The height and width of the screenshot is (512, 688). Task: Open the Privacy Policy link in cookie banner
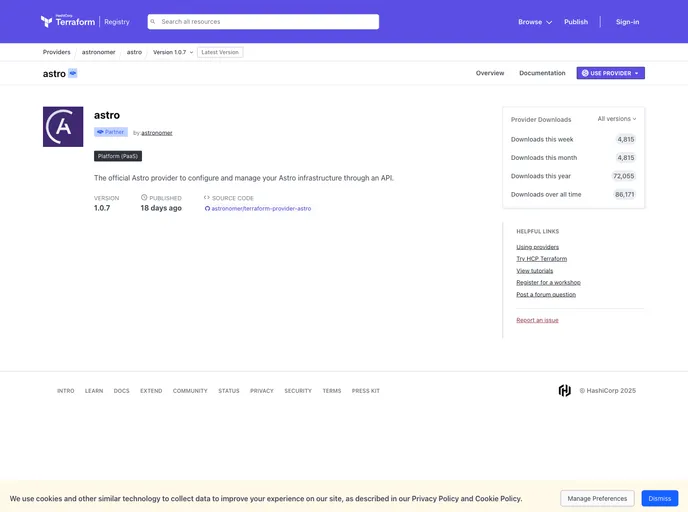[435, 499]
